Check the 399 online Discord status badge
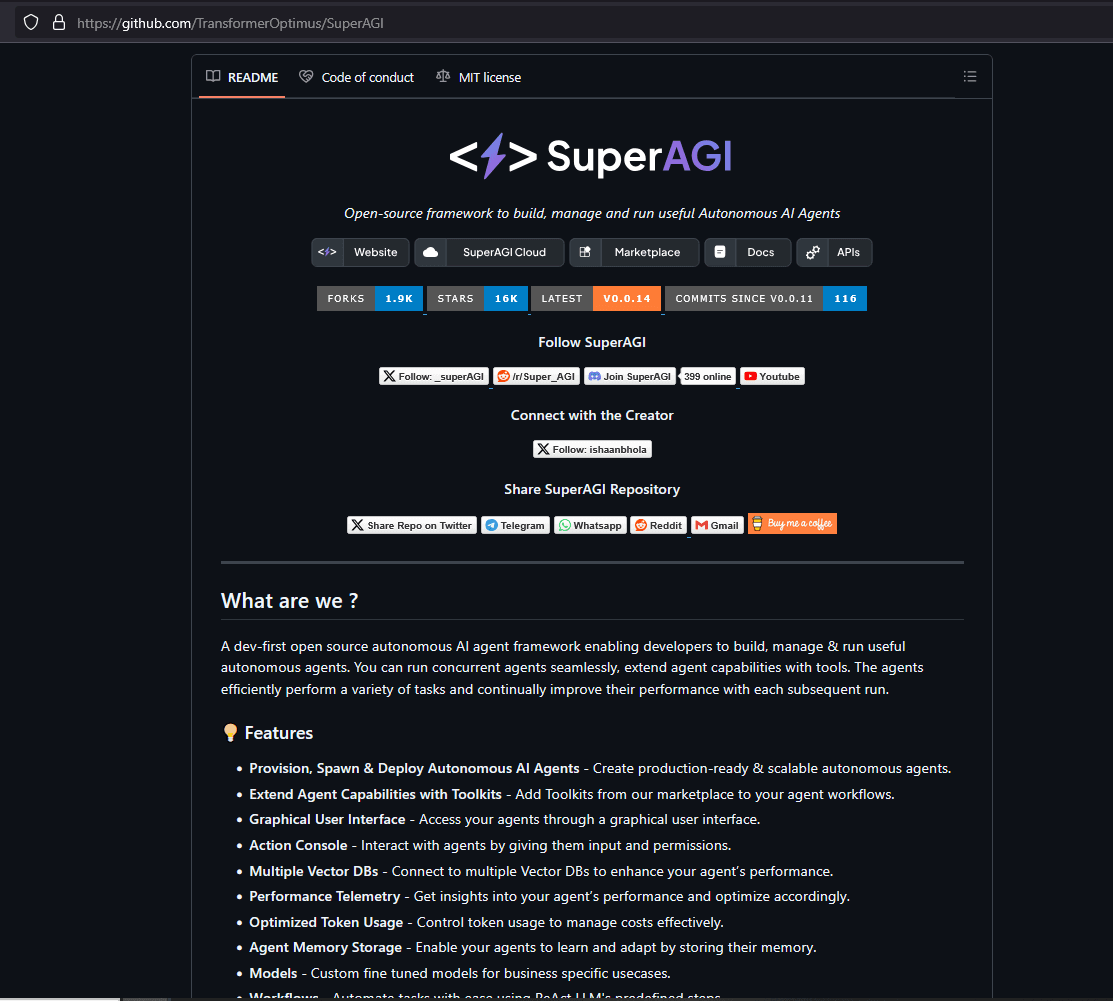1113x1001 pixels. click(x=707, y=376)
